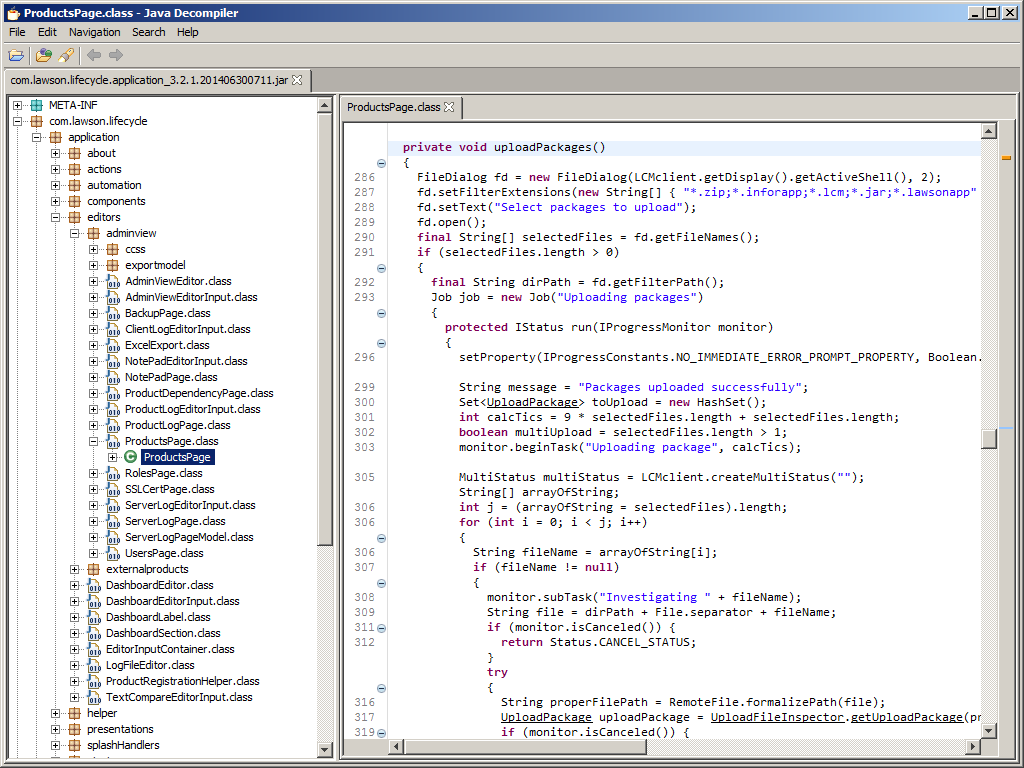Click the Forward navigation arrow

coord(116,55)
